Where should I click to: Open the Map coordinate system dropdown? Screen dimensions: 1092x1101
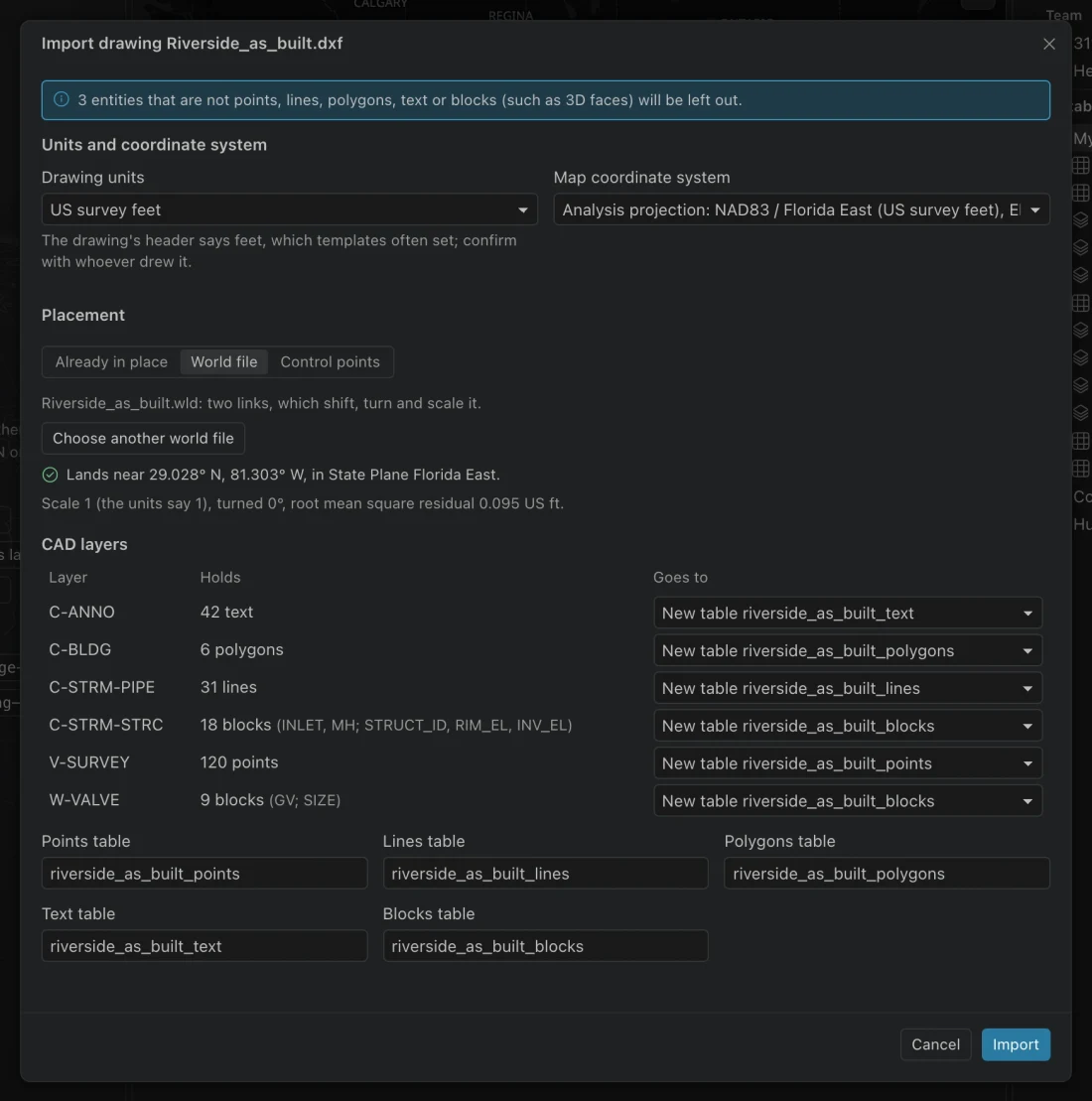point(801,209)
